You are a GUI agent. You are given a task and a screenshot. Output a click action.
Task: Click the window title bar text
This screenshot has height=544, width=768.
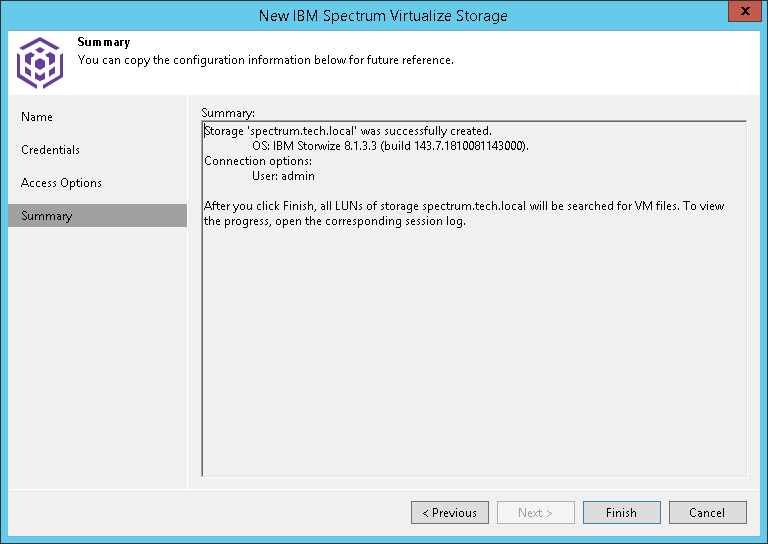[383, 16]
